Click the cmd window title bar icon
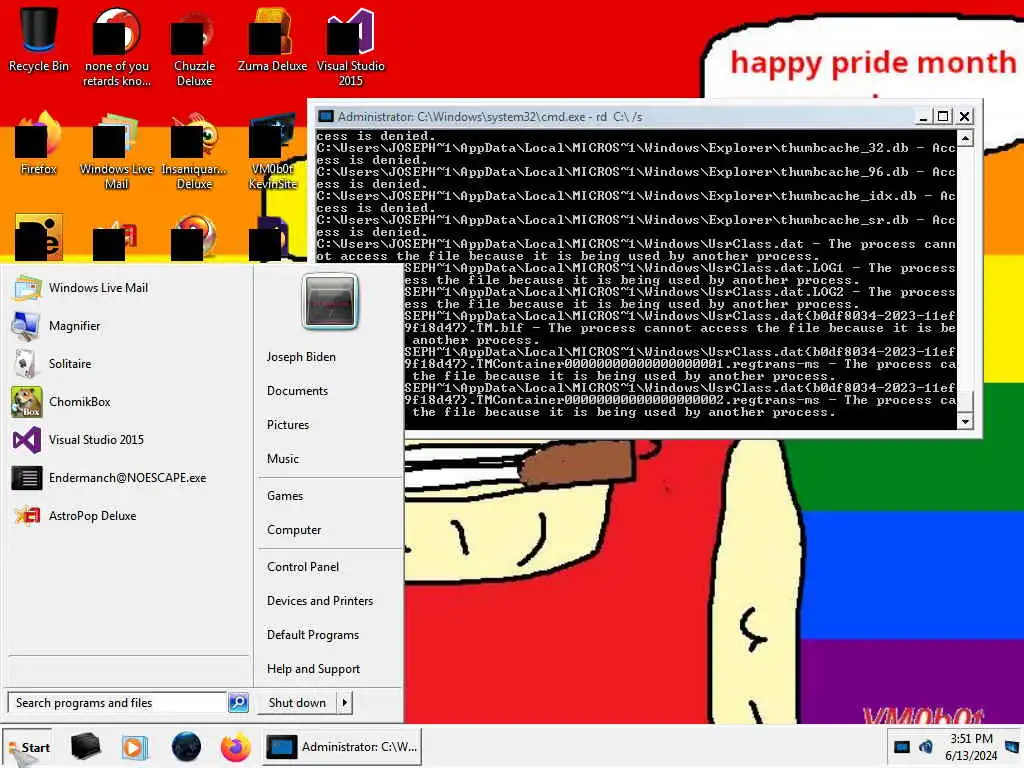The height and width of the screenshot is (768, 1024). (x=325, y=117)
